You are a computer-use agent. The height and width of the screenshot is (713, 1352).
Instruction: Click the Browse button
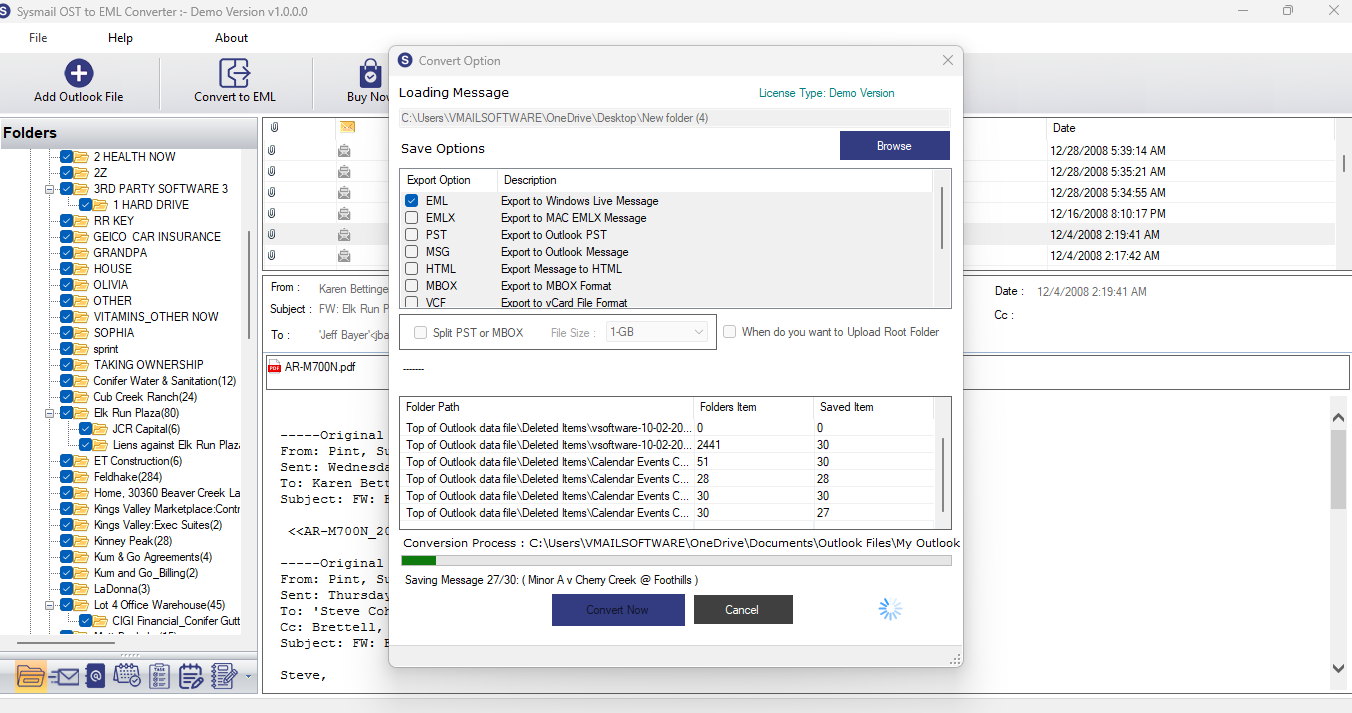point(894,146)
